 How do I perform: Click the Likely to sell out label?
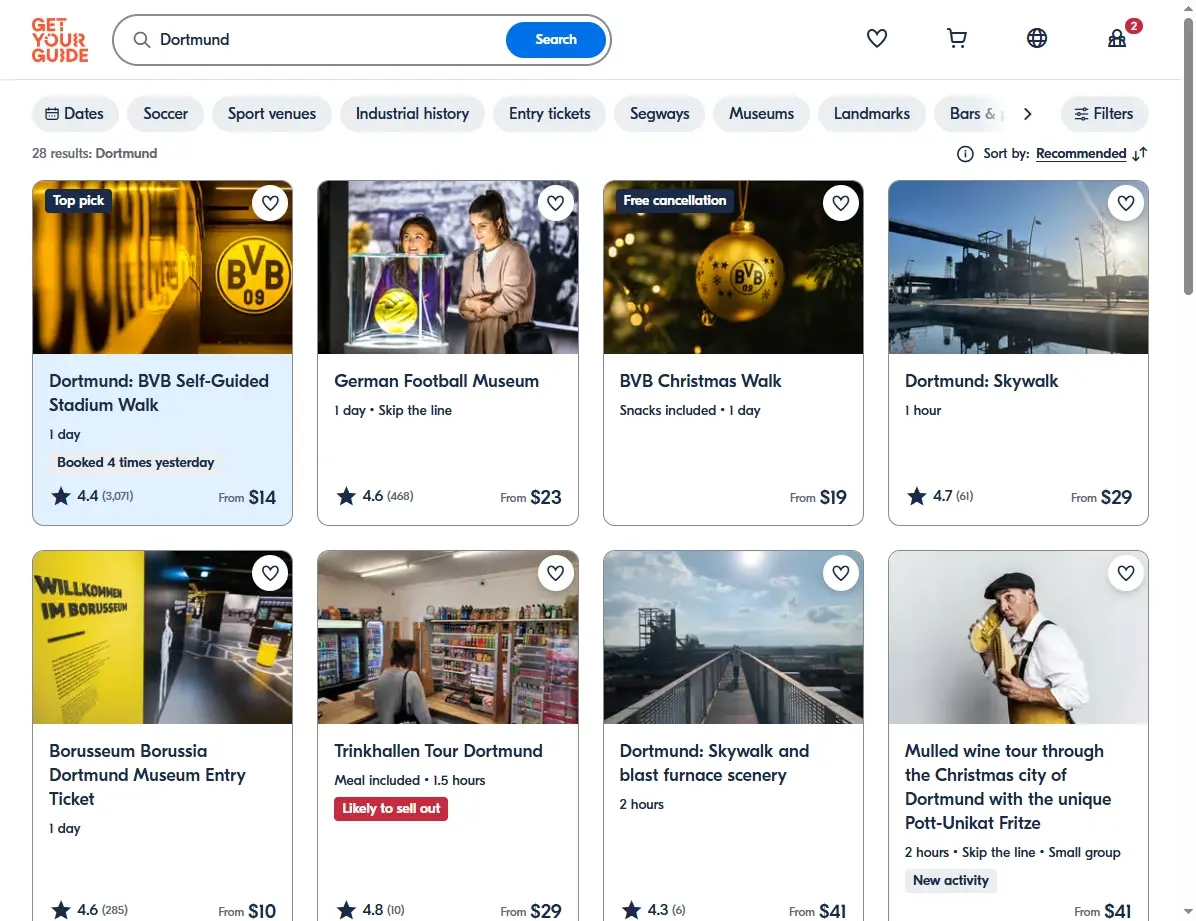tap(391, 809)
